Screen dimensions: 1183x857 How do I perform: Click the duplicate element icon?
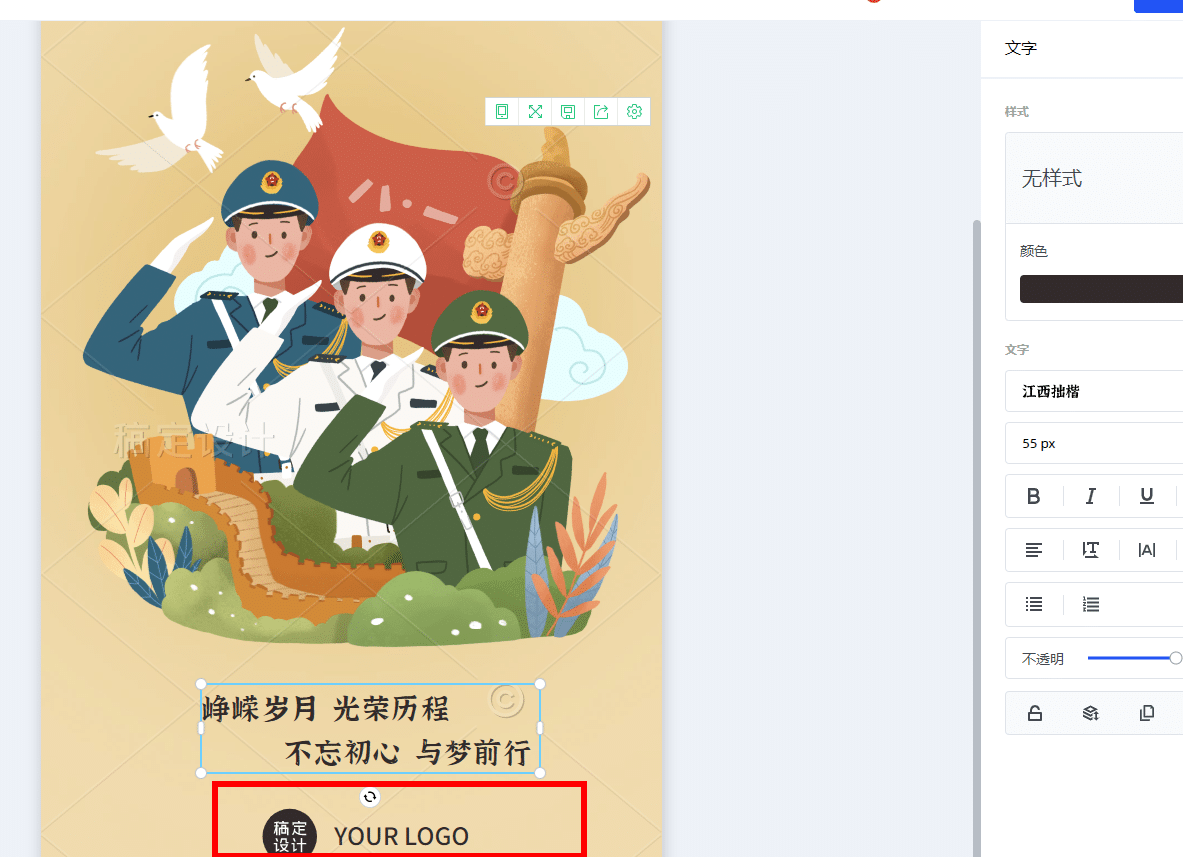[1147, 713]
